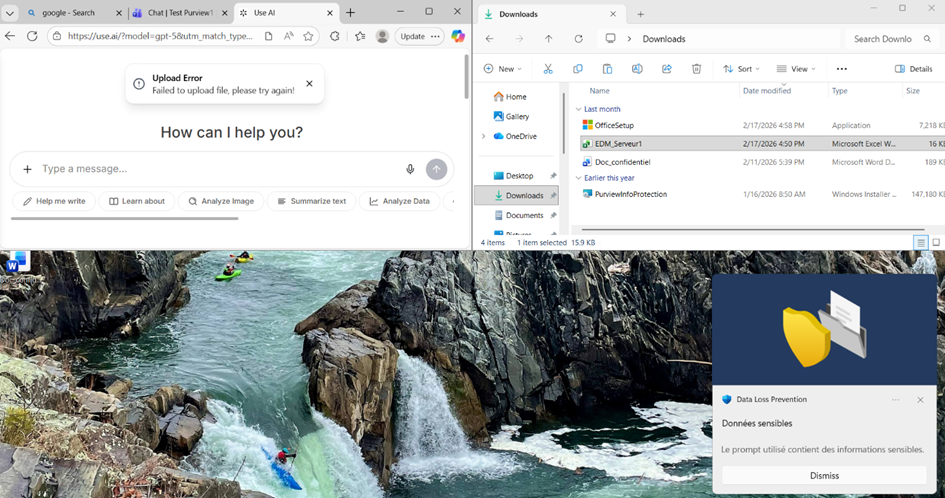
Task: Click the microphone icon in message box
Action: (410, 169)
